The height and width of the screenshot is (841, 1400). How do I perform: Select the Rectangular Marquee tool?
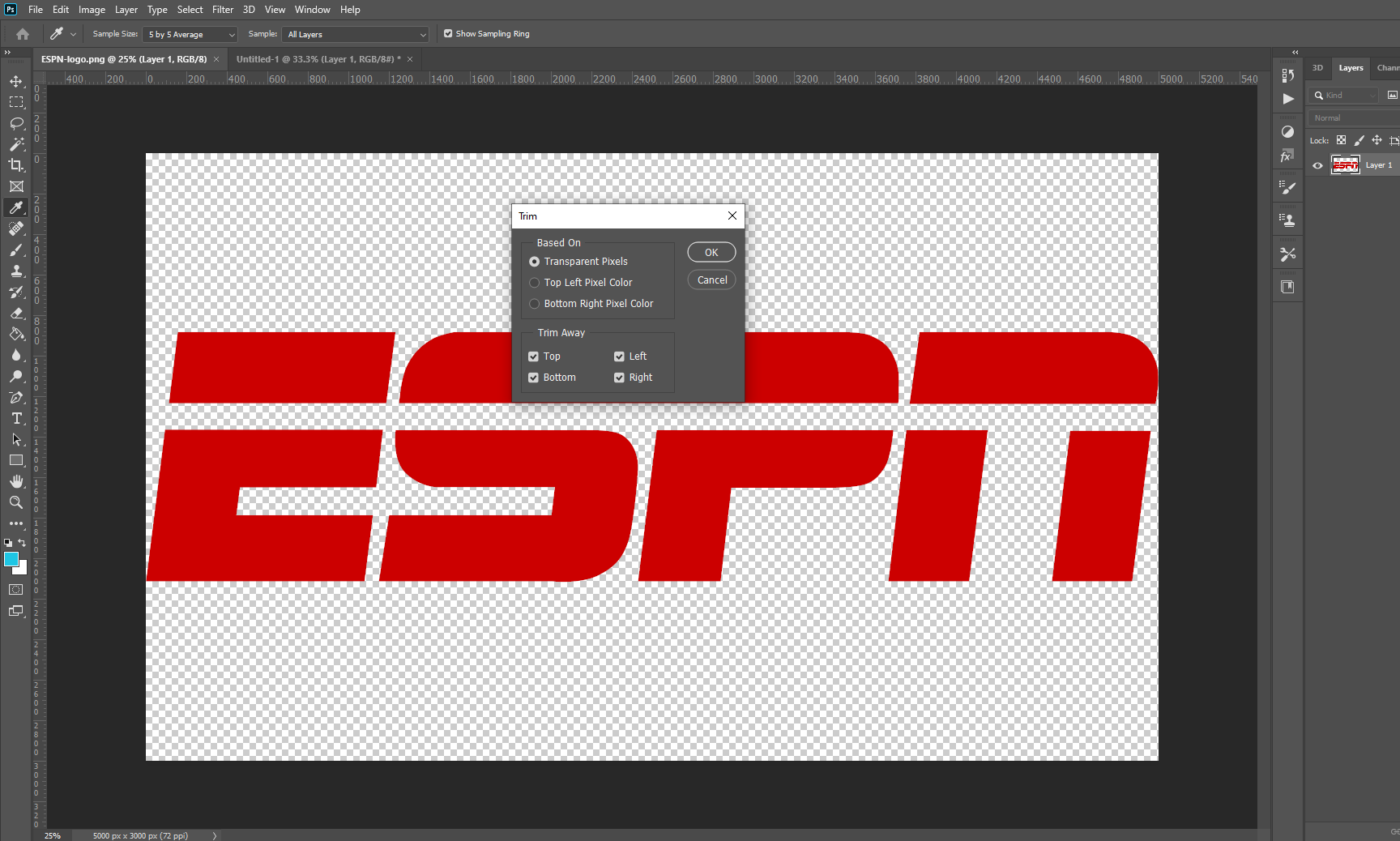click(x=16, y=102)
